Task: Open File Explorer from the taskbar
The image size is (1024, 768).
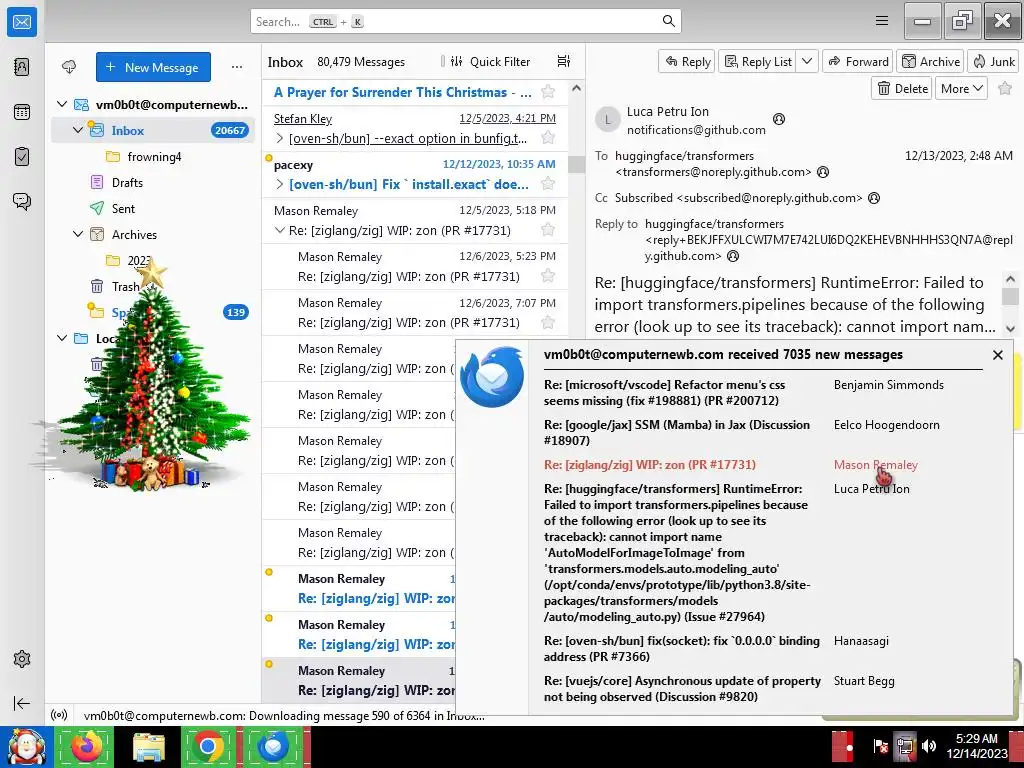Action: (x=148, y=746)
